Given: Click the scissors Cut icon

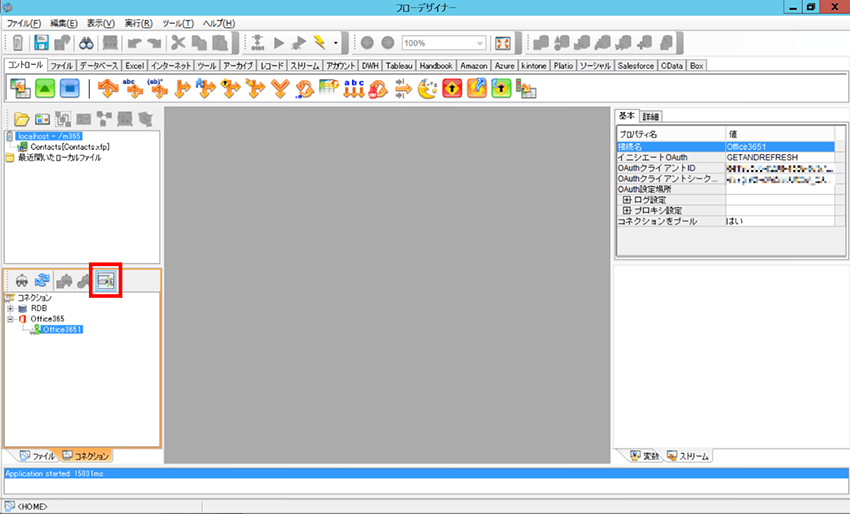Looking at the screenshot, I should (x=178, y=43).
